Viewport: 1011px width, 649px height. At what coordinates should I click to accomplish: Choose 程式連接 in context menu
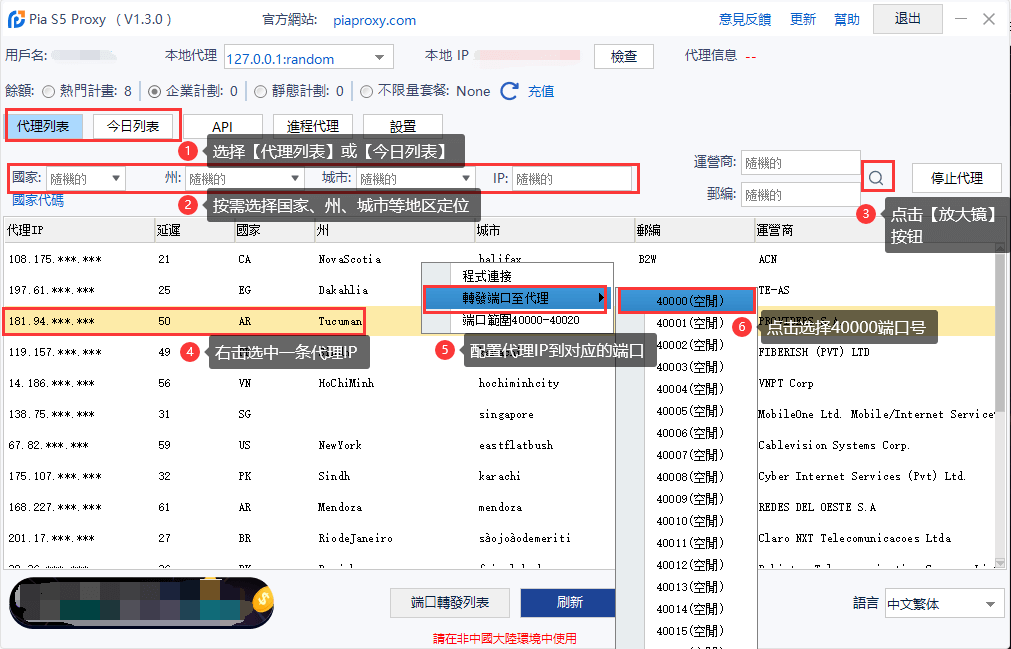click(487, 276)
